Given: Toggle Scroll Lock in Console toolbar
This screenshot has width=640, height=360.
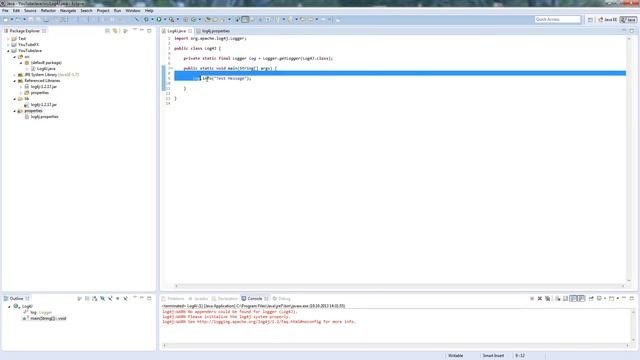Looking at the screenshot, I should coord(565,299).
